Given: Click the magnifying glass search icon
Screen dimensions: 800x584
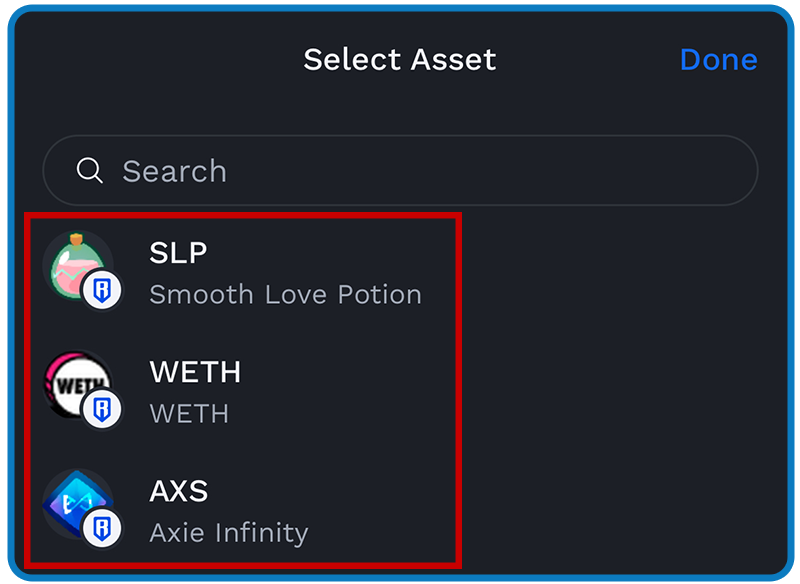Looking at the screenshot, I should tap(90, 170).
